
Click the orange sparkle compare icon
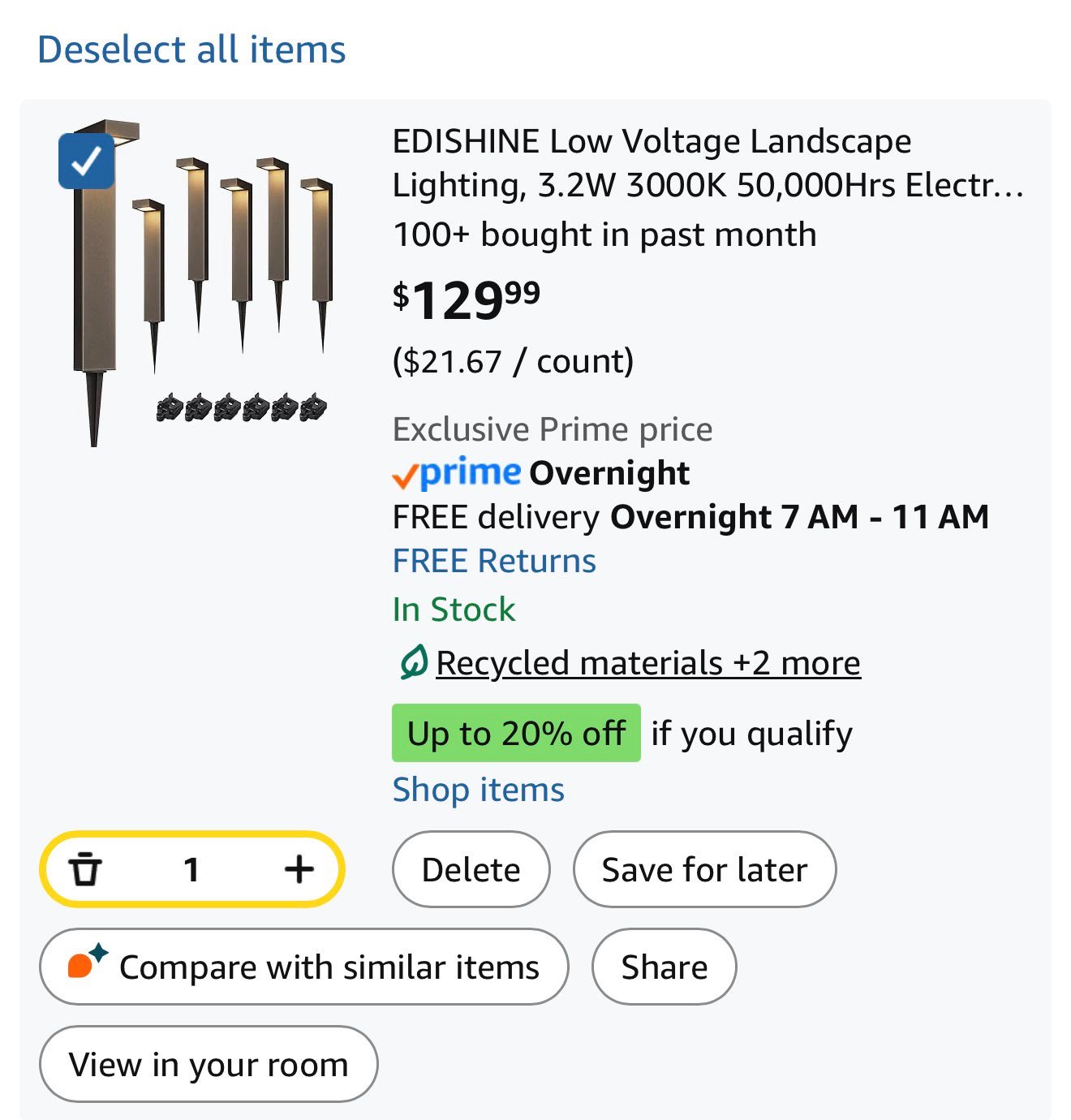[x=87, y=963]
